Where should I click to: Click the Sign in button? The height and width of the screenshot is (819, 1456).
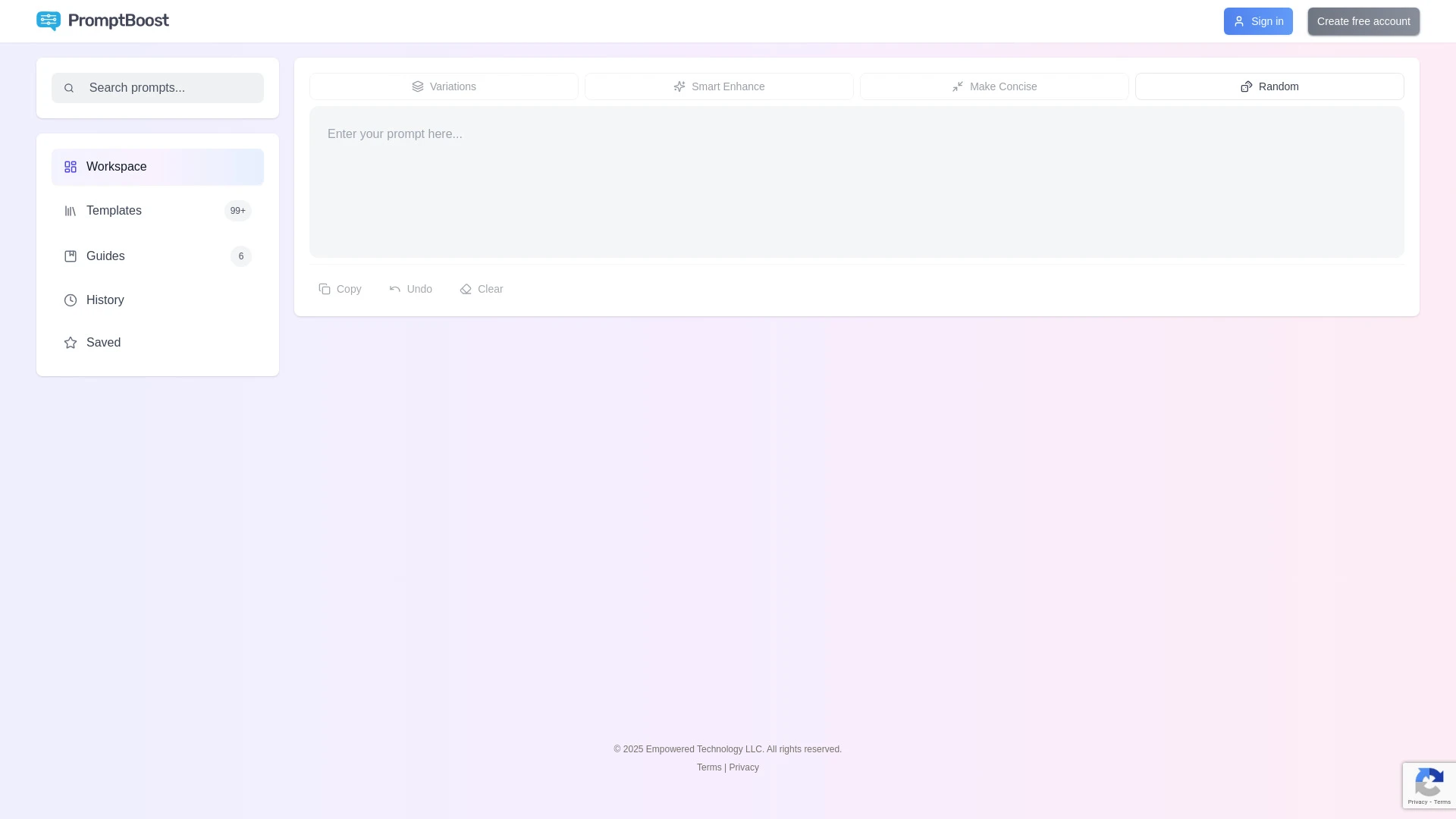pyautogui.click(x=1257, y=20)
